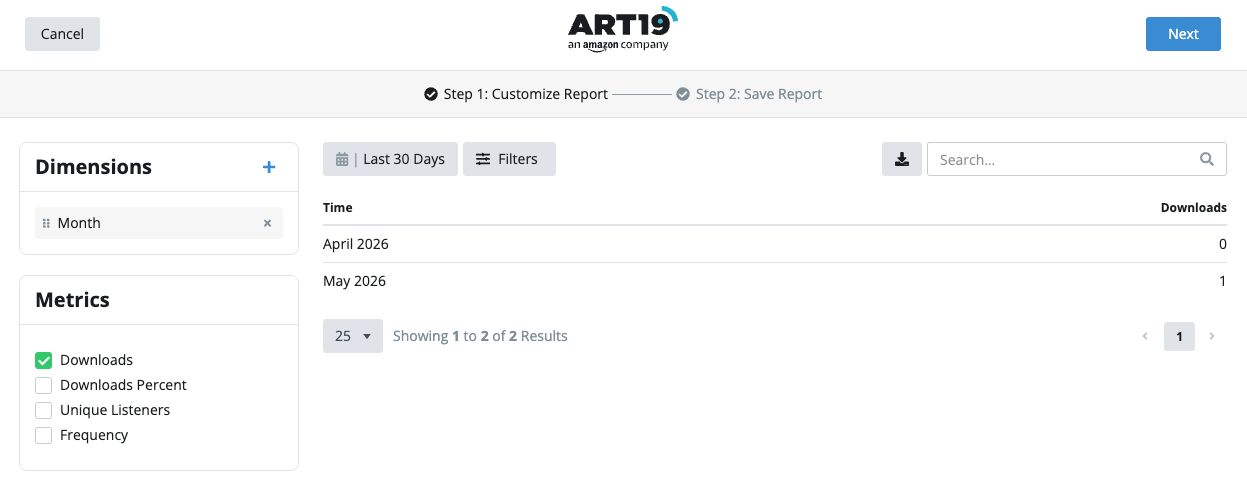Go to next results page
The height and width of the screenshot is (487, 1247).
click(x=1212, y=336)
